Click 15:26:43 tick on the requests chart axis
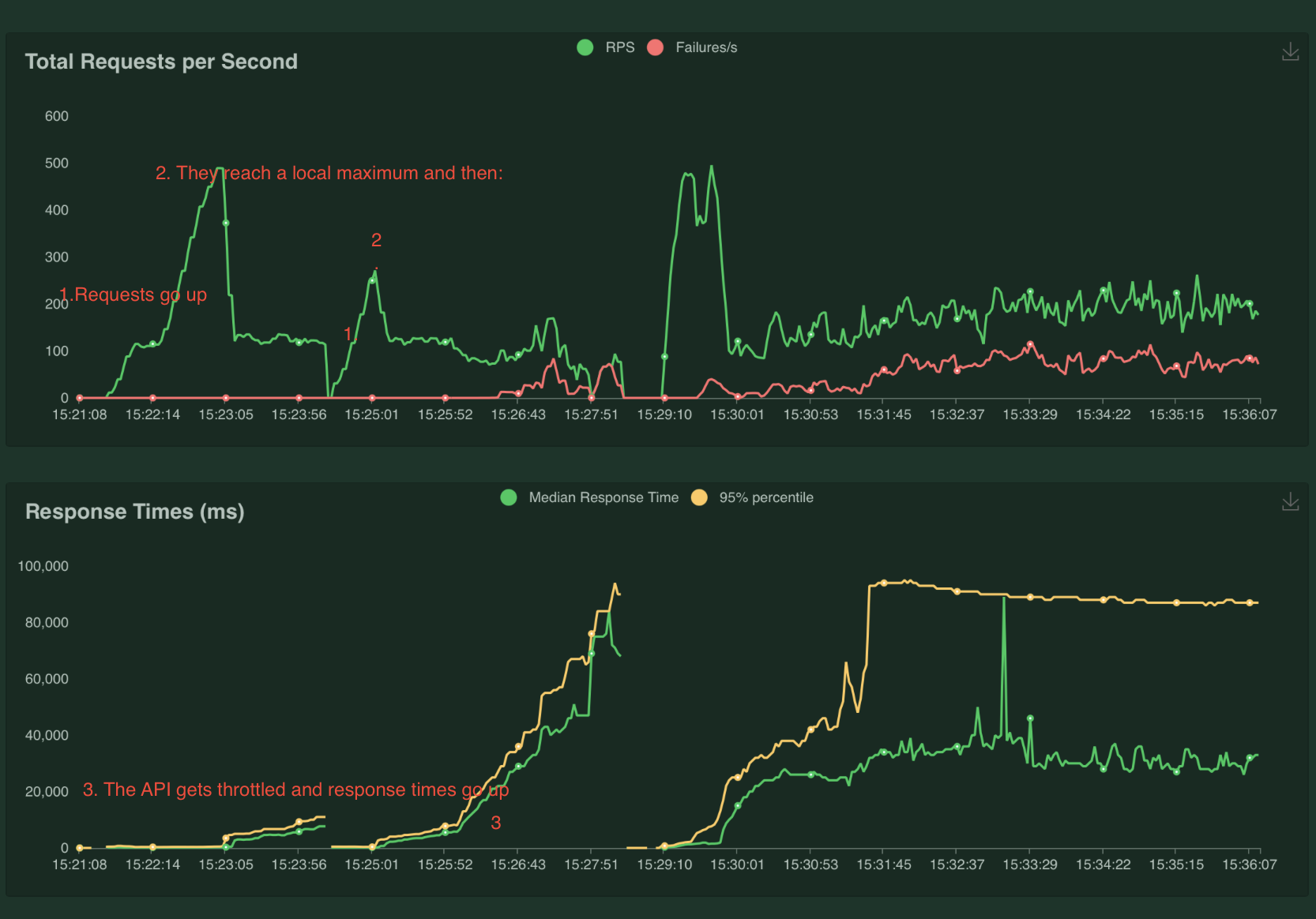 pyautogui.click(x=518, y=414)
